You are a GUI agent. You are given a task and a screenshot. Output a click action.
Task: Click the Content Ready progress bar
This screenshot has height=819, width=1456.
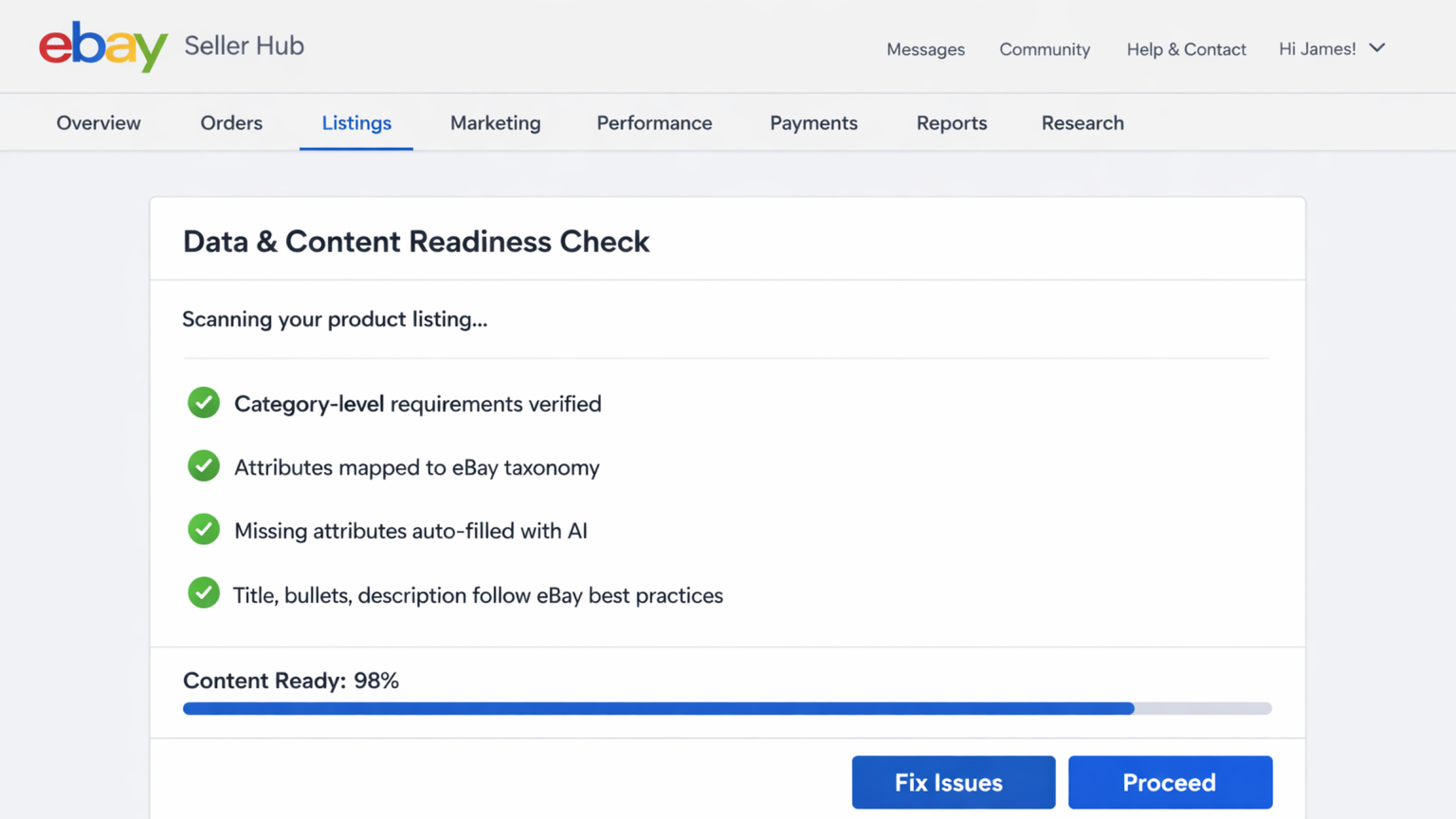pos(727,708)
